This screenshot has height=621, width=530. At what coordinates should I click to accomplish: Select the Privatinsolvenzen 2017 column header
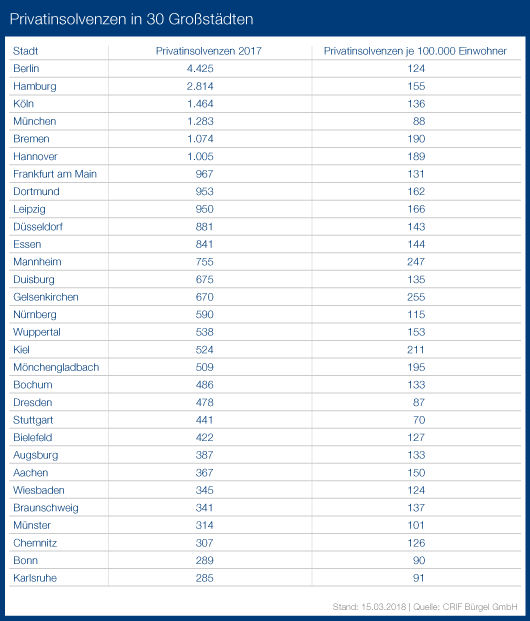click(209, 51)
